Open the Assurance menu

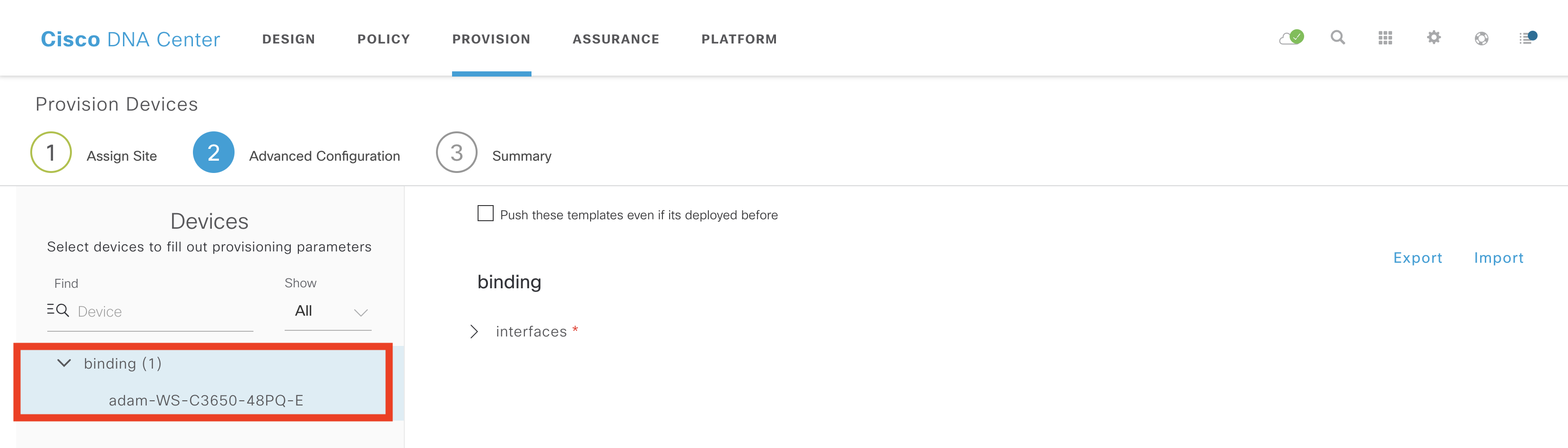coord(615,39)
